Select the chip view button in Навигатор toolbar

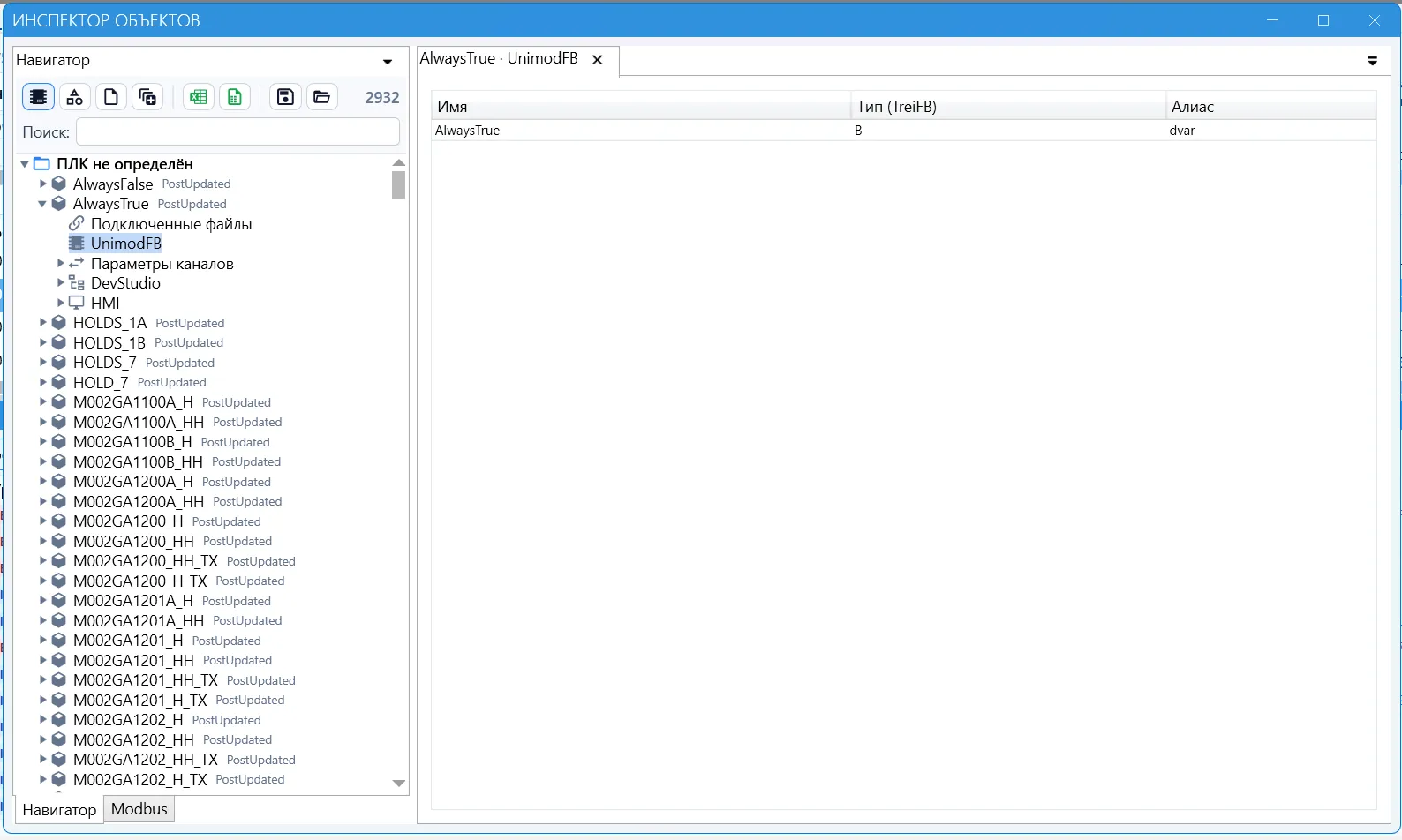point(38,97)
